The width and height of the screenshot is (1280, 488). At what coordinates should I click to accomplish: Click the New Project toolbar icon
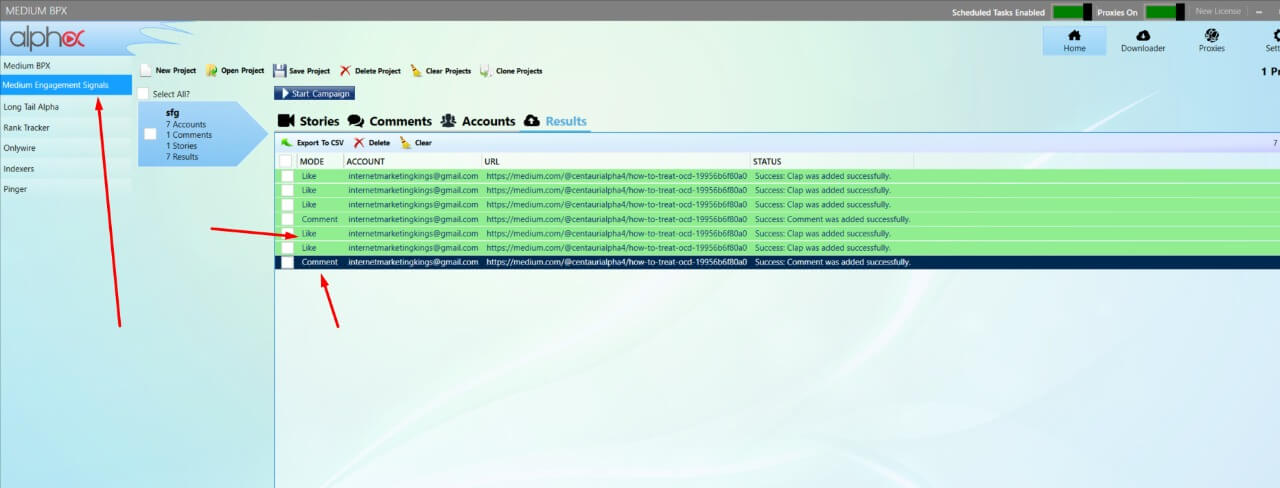(x=146, y=71)
